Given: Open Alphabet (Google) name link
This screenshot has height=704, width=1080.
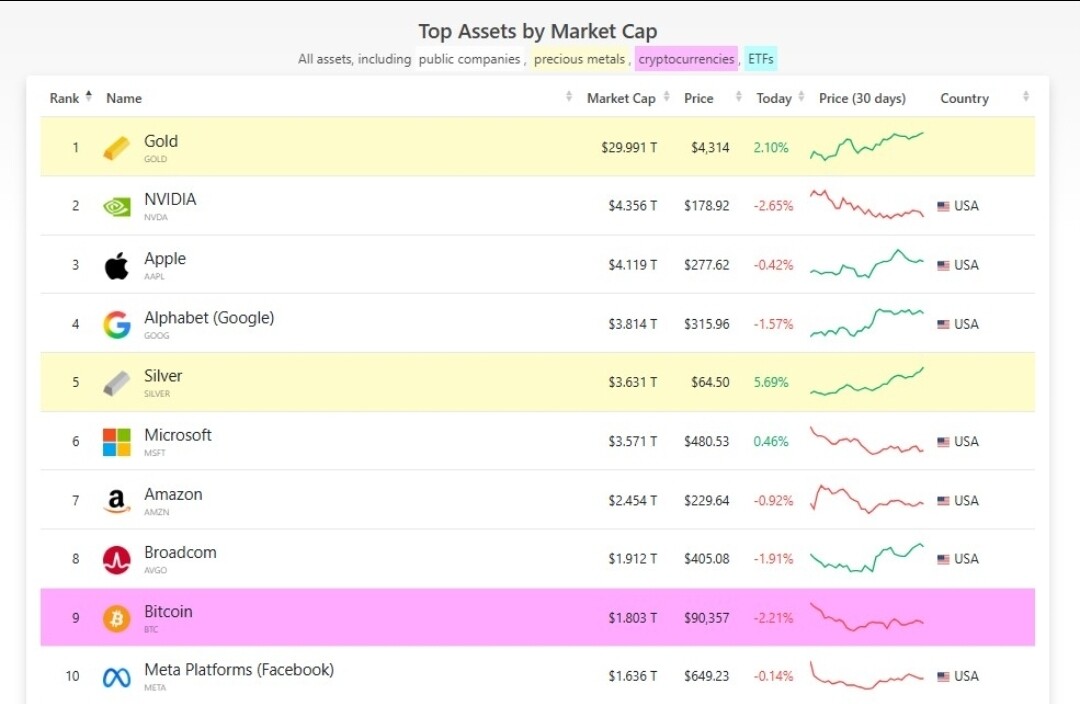Looking at the screenshot, I should [x=208, y=318].
